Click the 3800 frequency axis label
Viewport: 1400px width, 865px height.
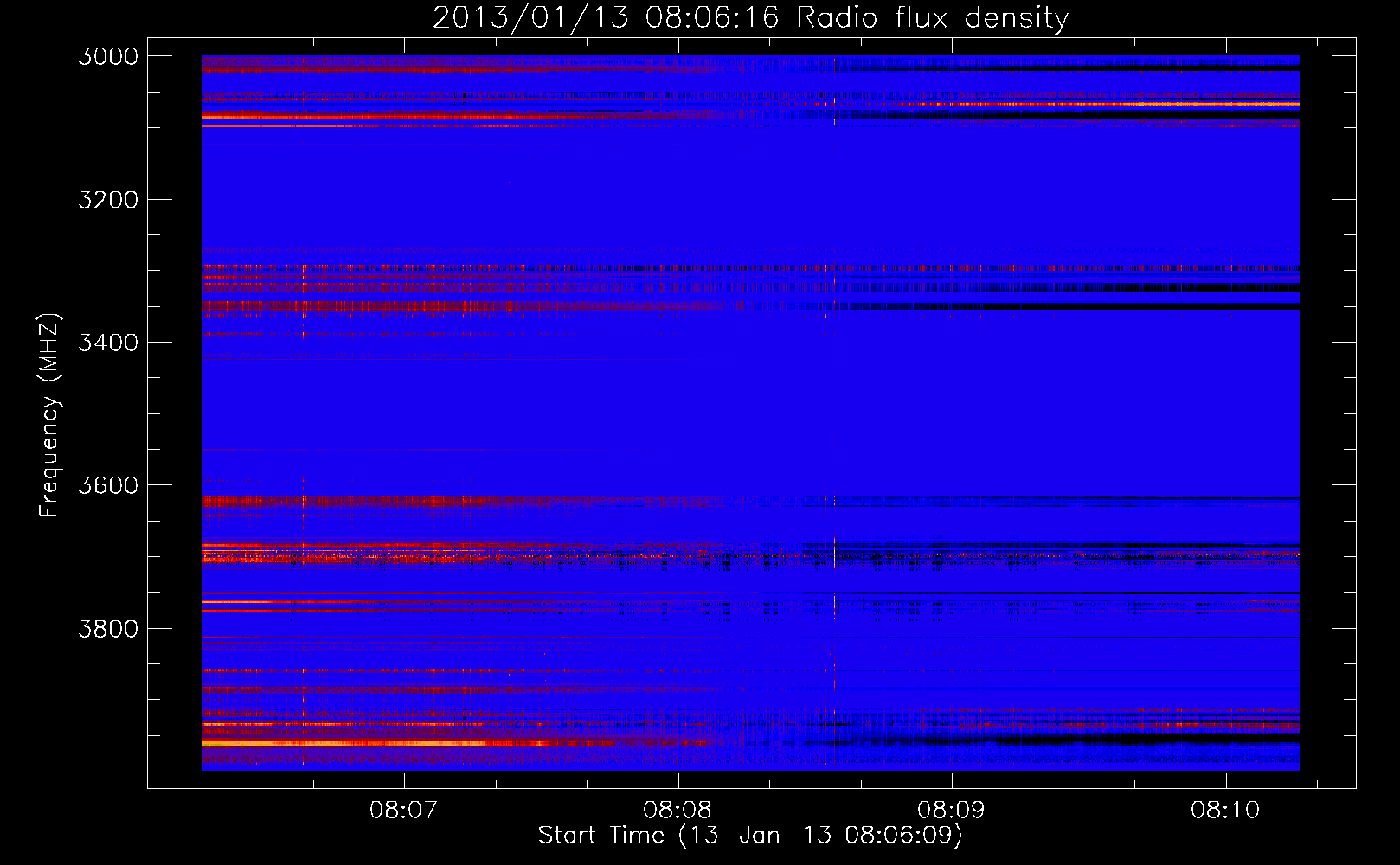[108, 628]
